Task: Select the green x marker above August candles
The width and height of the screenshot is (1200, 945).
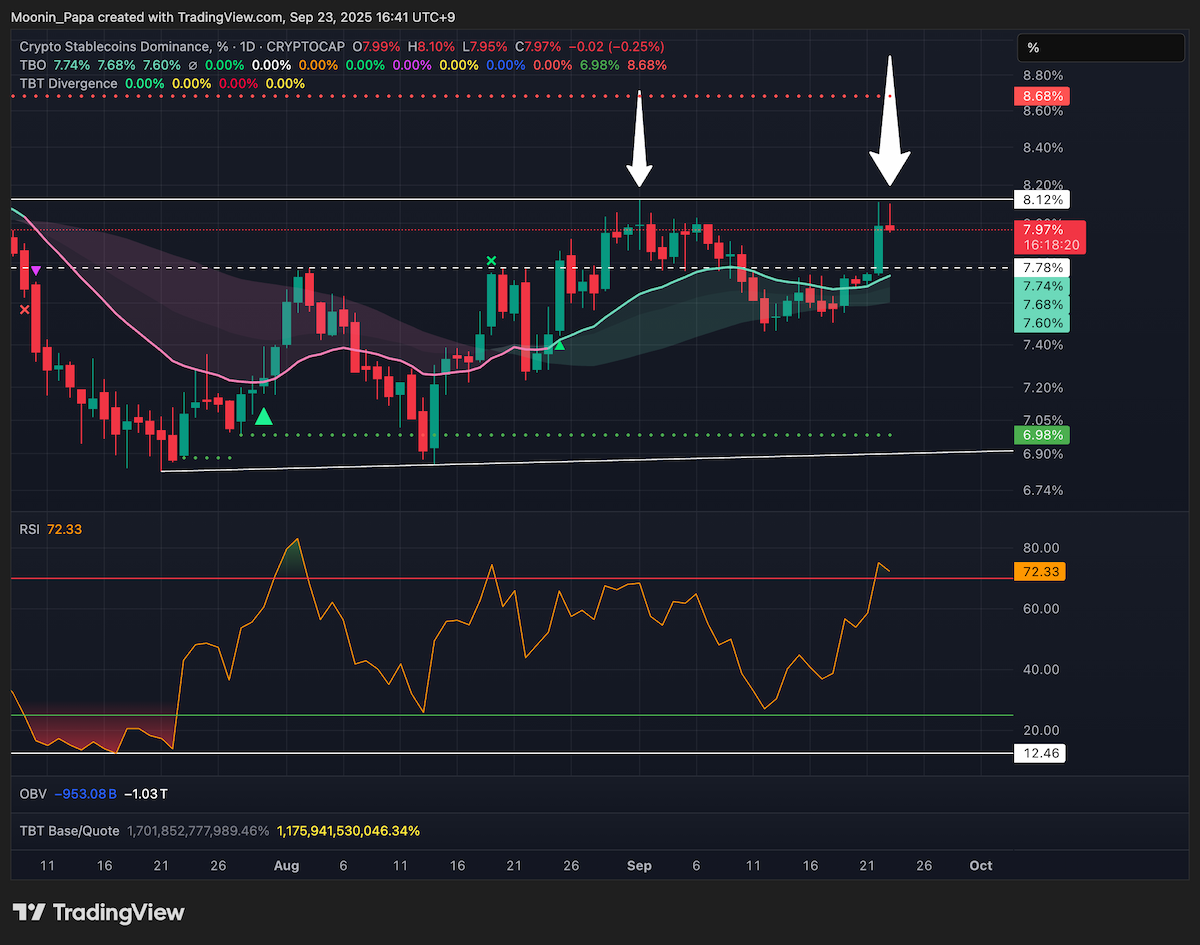Action: click(x=491, y=261)
